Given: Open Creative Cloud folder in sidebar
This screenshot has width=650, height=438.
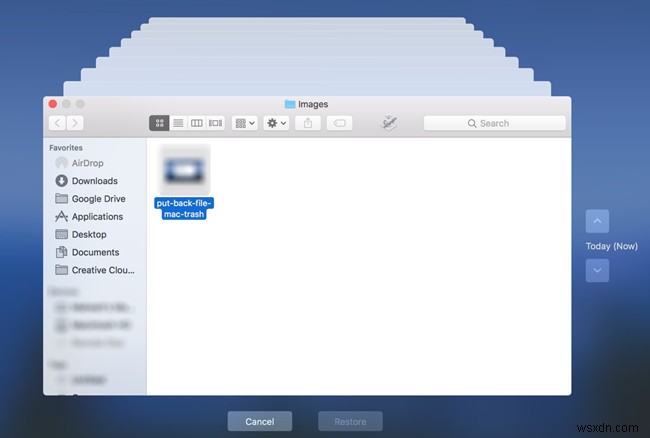Looking at the screenshot, I should (95, 270).
